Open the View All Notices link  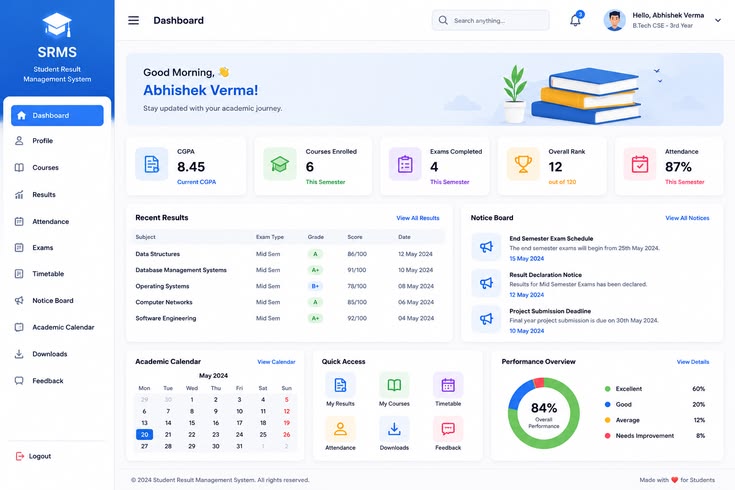(687, 218)
